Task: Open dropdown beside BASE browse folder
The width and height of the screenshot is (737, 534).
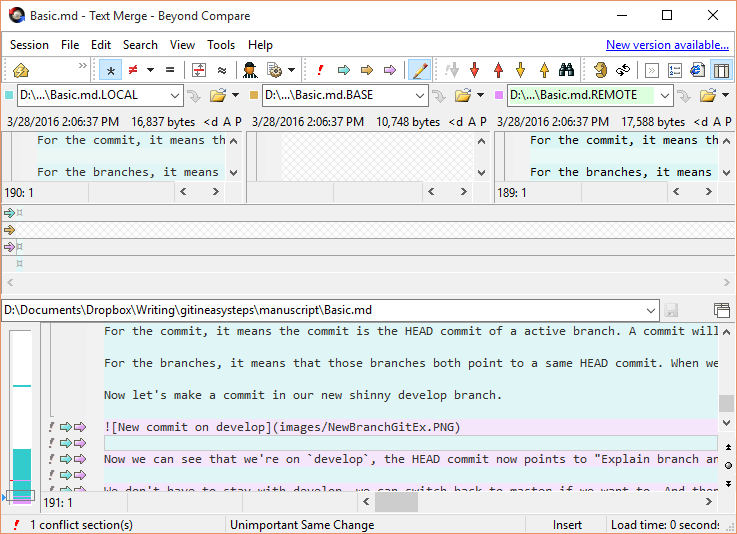Action: [480, 95]
